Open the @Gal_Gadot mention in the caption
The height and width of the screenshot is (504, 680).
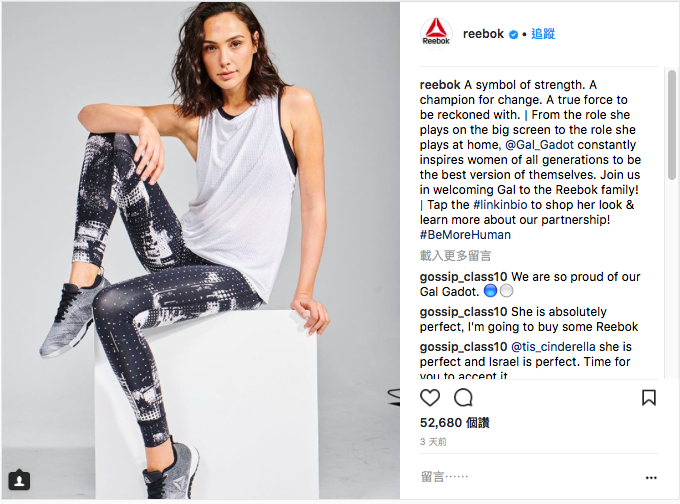(539, 144)
